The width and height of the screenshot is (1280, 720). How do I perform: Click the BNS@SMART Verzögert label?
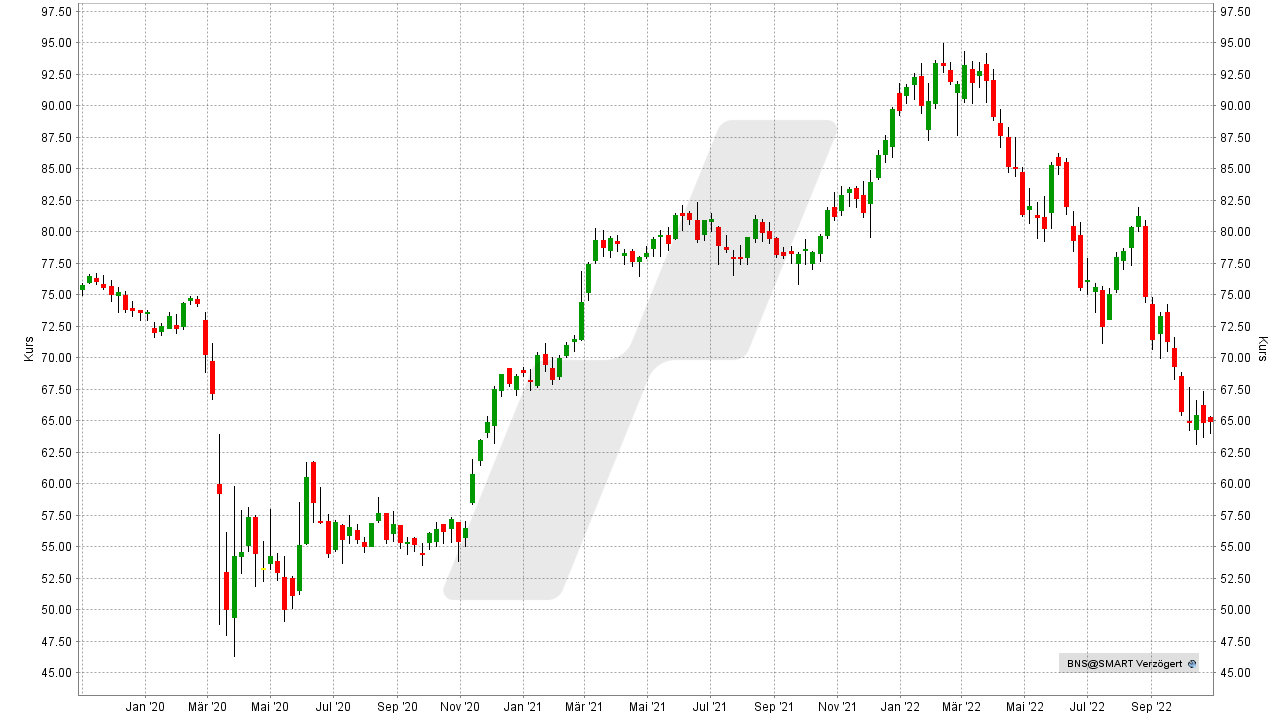click(1125, 664)
